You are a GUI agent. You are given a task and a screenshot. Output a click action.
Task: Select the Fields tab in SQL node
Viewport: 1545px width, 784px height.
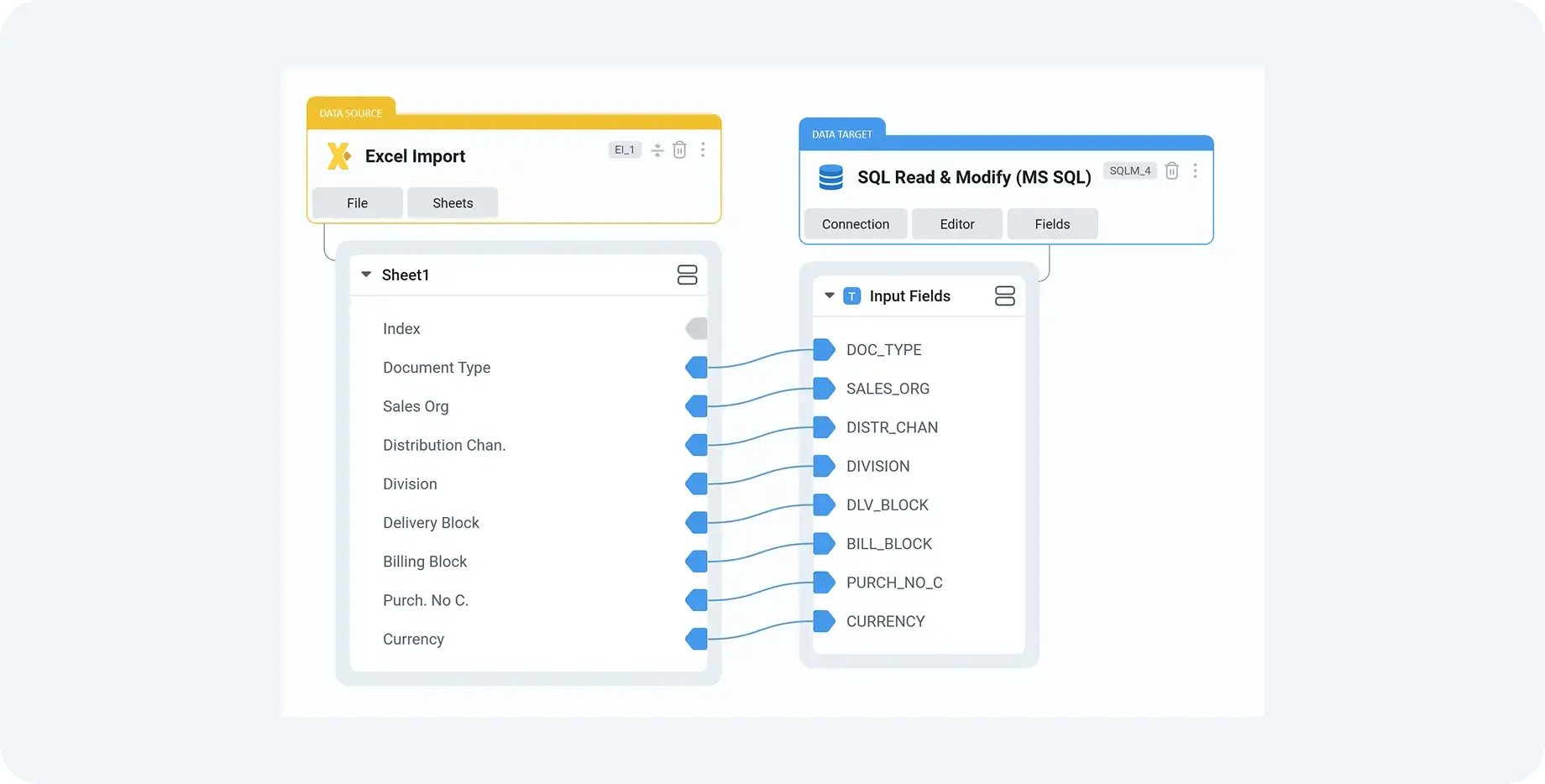1052,224
